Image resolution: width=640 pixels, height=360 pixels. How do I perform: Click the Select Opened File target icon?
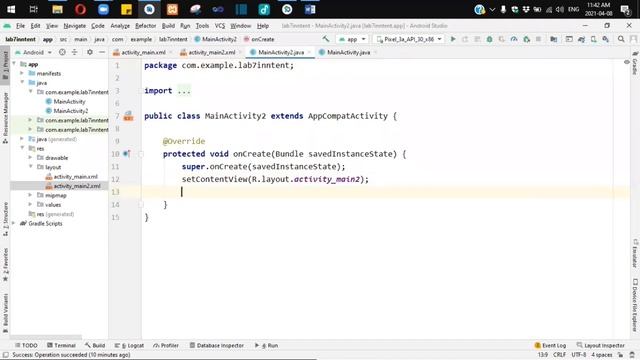(x=62, y=52)
